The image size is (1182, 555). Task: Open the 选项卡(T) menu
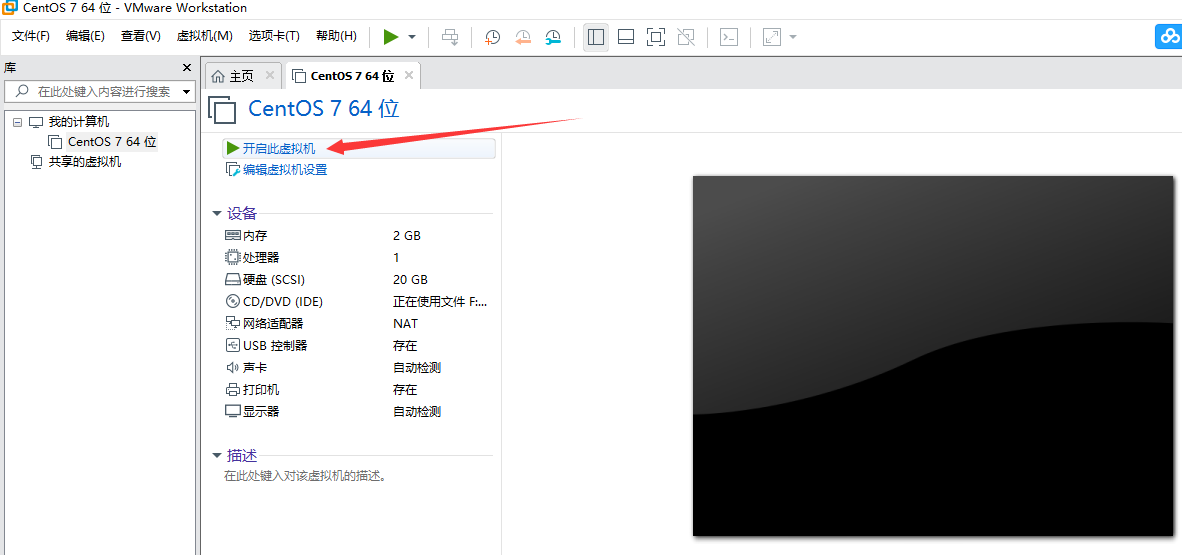(274, 36)
